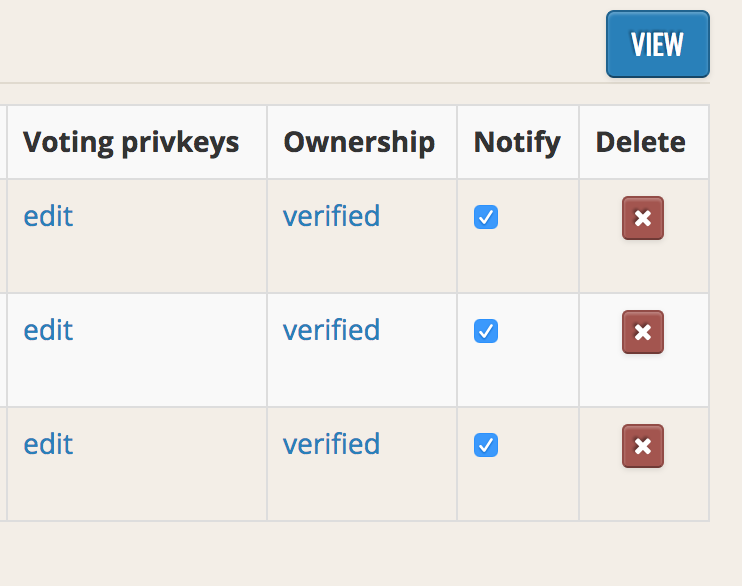This screenshot has height=586, width=742.
Task: Click the blue VIEW button
Action: (658, 44)
